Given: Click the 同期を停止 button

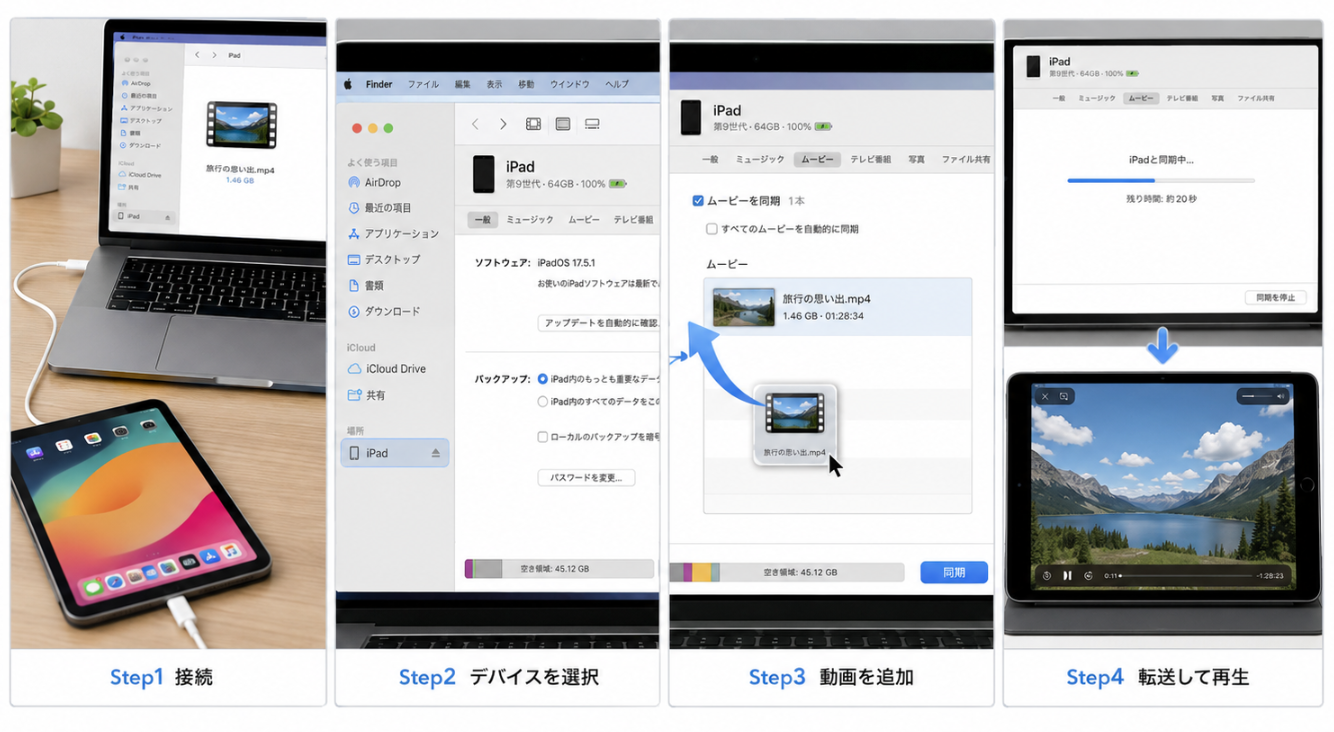Looking at the screenshot, I should tap(1275, 298).
